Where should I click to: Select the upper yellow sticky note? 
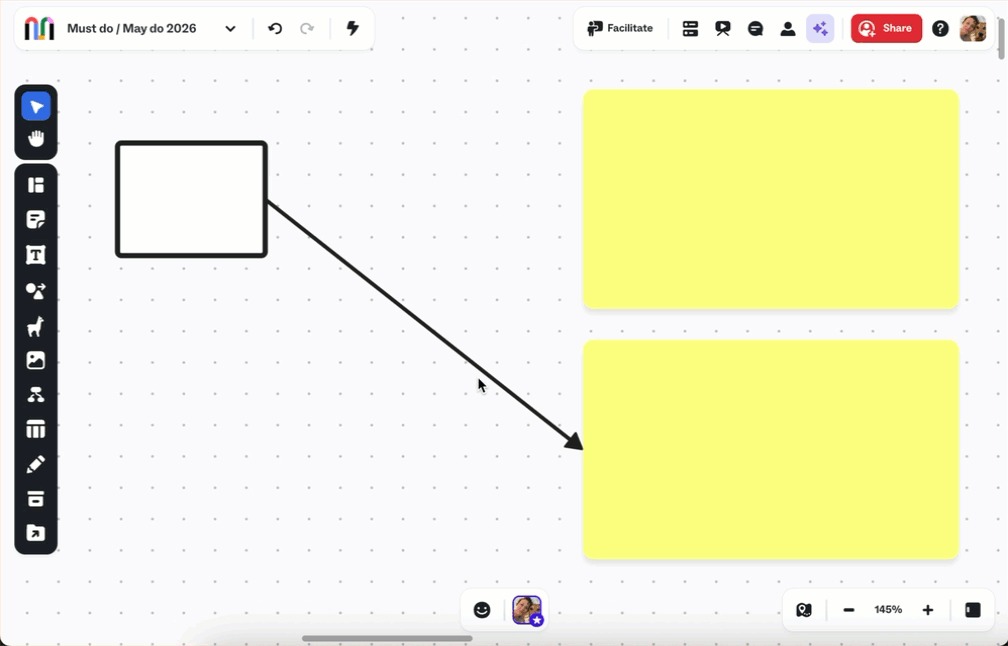click(771, 199)
